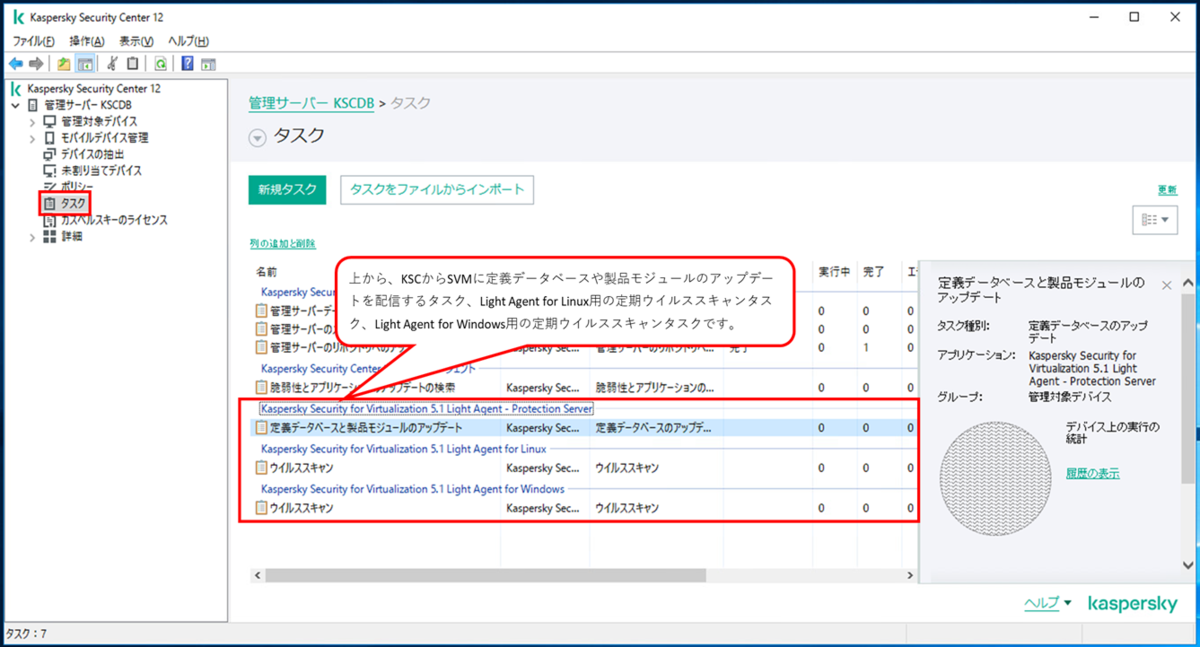Screen dimensions: 1200x647
Task: Click the 更新 link
Action: [x=1167, y=190]
